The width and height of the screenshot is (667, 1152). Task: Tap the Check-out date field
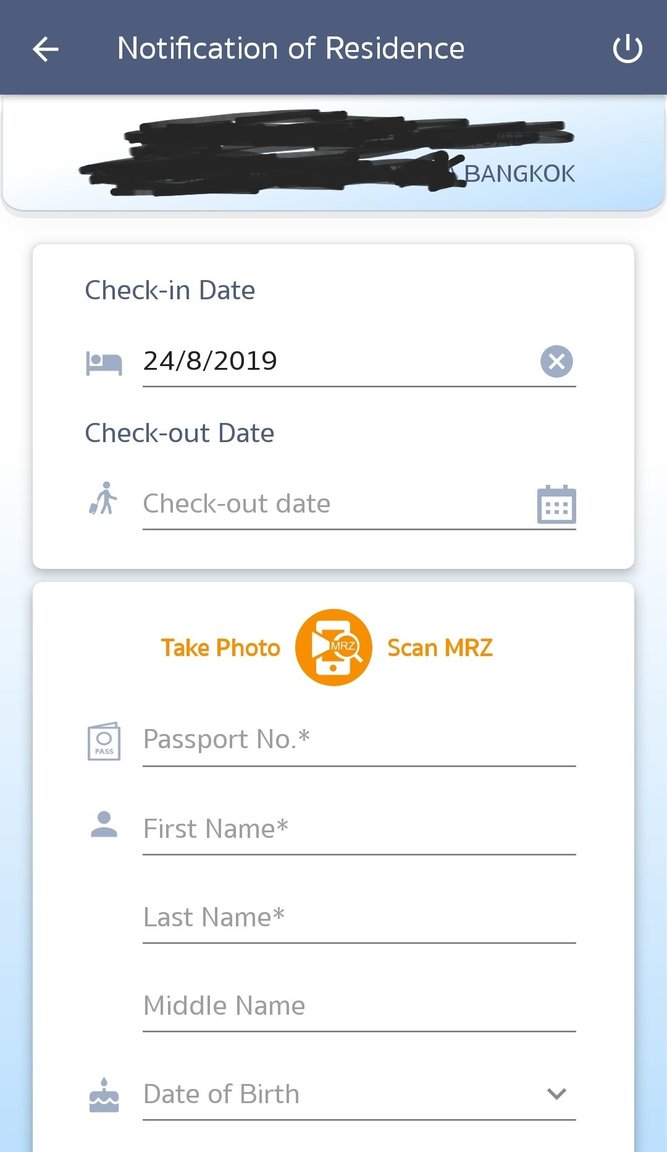click(300, 503)
